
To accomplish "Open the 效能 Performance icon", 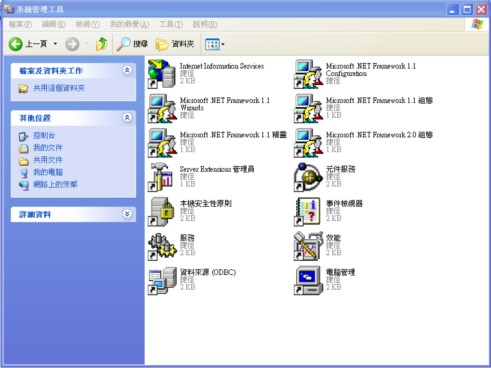I will point(308,246).
